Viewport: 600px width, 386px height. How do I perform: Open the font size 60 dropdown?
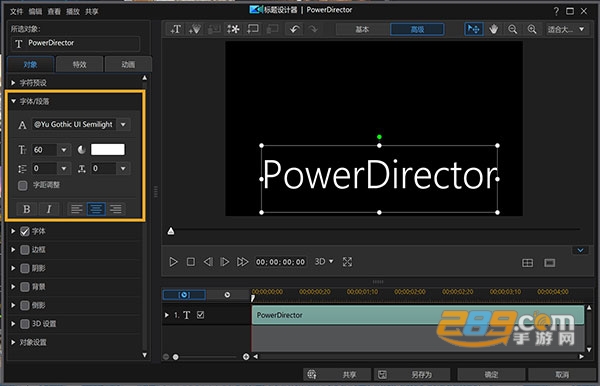64,150
